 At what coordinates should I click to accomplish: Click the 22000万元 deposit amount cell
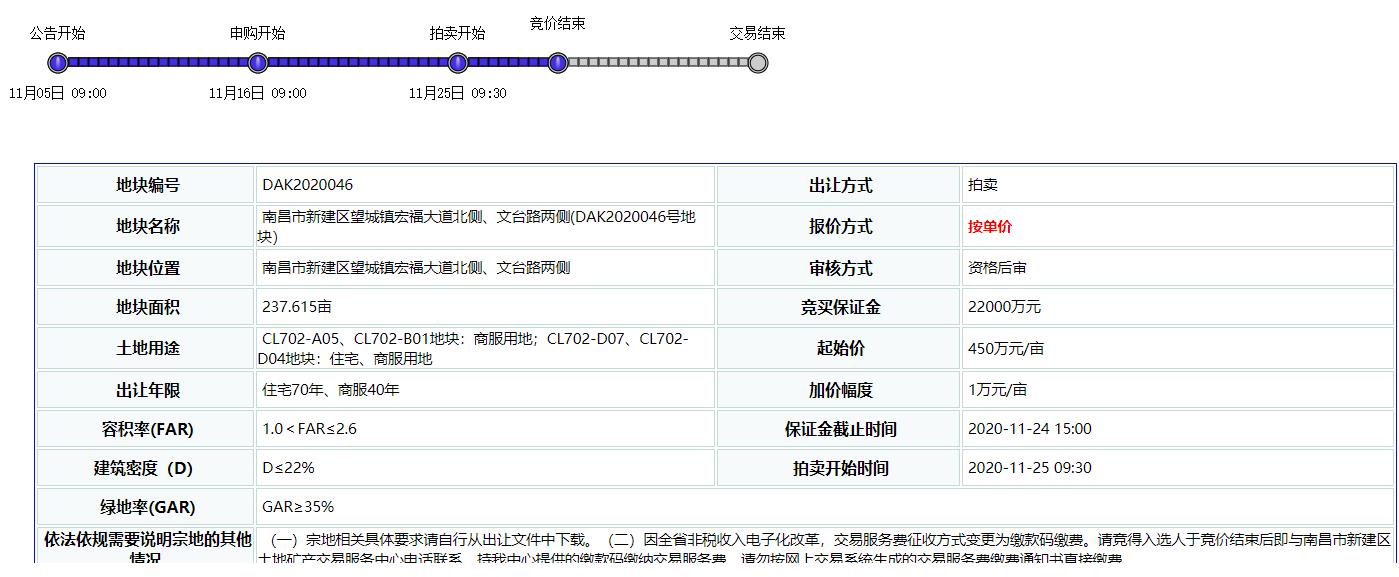pyautogui.click(x=1004, y=307)
